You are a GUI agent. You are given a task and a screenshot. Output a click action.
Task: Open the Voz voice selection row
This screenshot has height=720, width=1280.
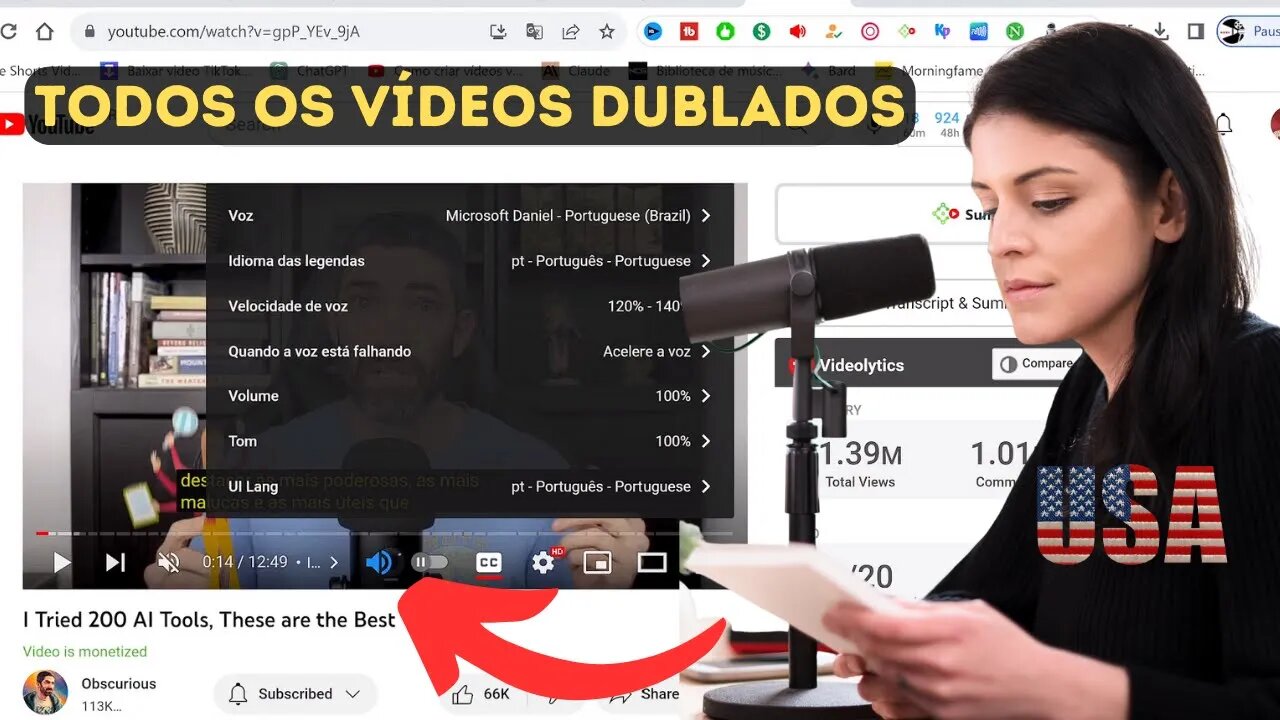tap(470, 215)
